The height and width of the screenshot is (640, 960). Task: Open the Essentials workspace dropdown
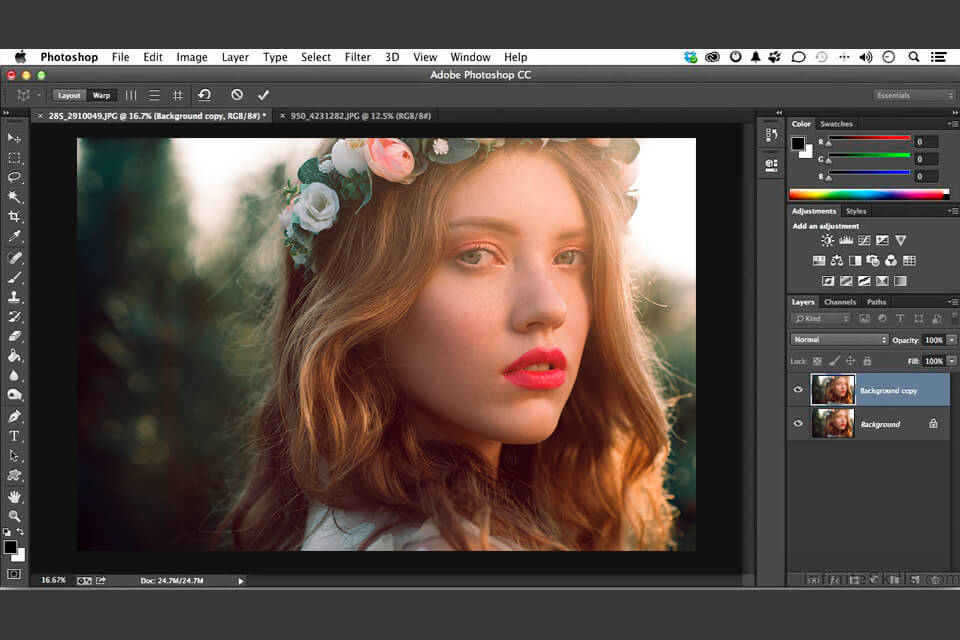914,95
